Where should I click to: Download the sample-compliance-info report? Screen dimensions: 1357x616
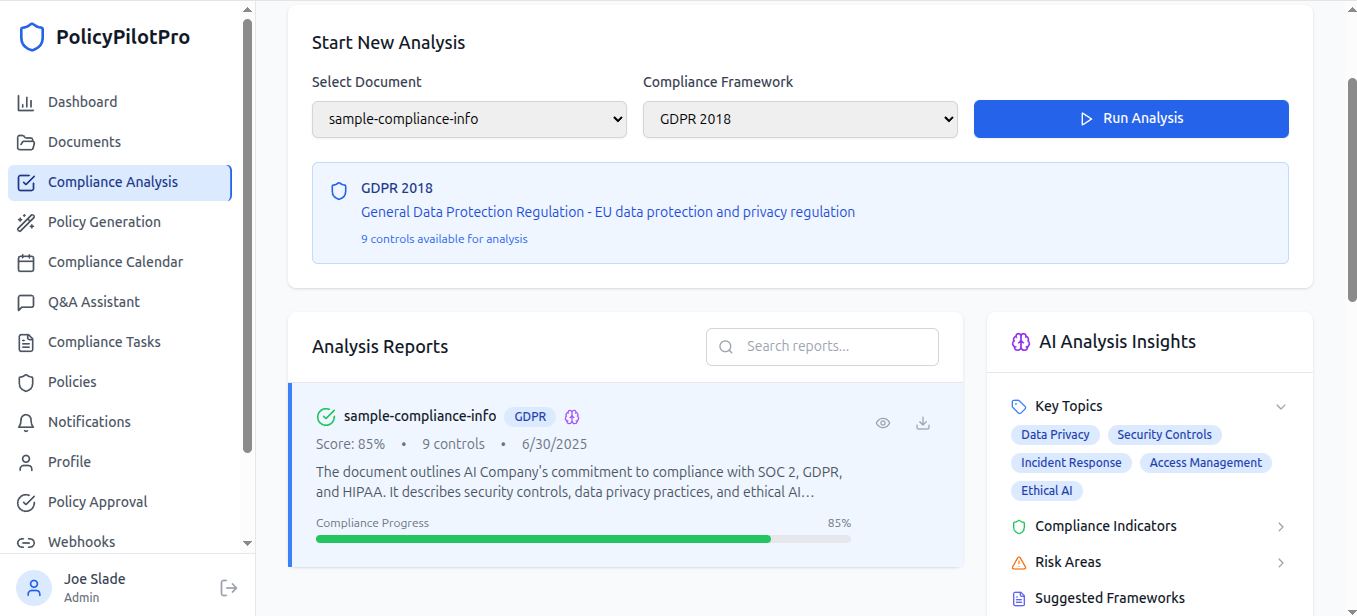point(923,423)
